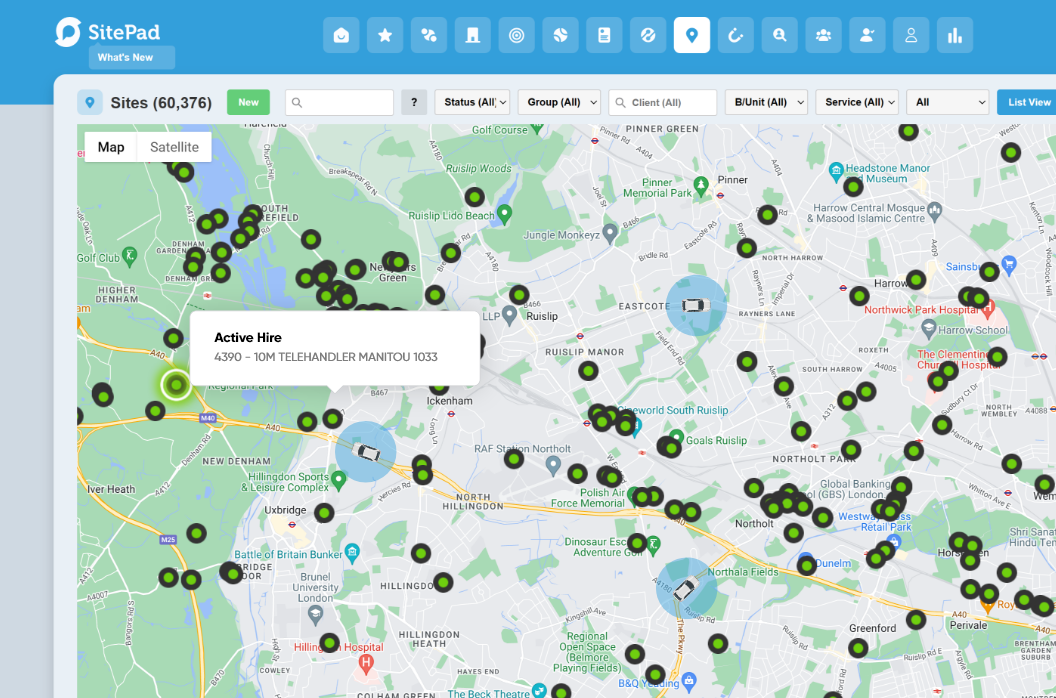Switch to List View
Image resolution: width=1056 pixels, height=698 pixels.
(x=1028, y=102)
